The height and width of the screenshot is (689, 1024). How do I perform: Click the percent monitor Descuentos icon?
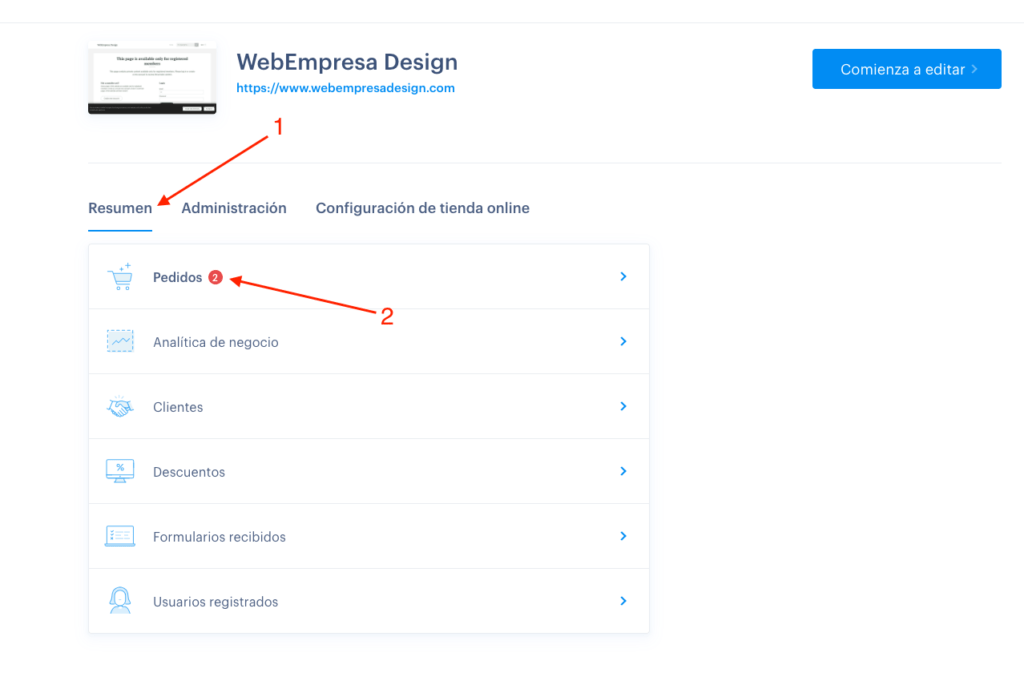[120, 471]
